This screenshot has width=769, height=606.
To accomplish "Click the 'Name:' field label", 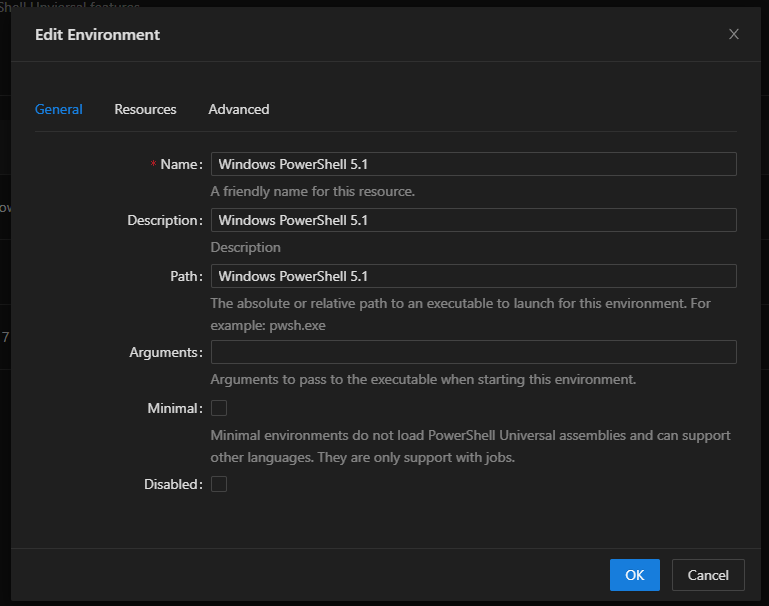I will click(x=180, y=164).
